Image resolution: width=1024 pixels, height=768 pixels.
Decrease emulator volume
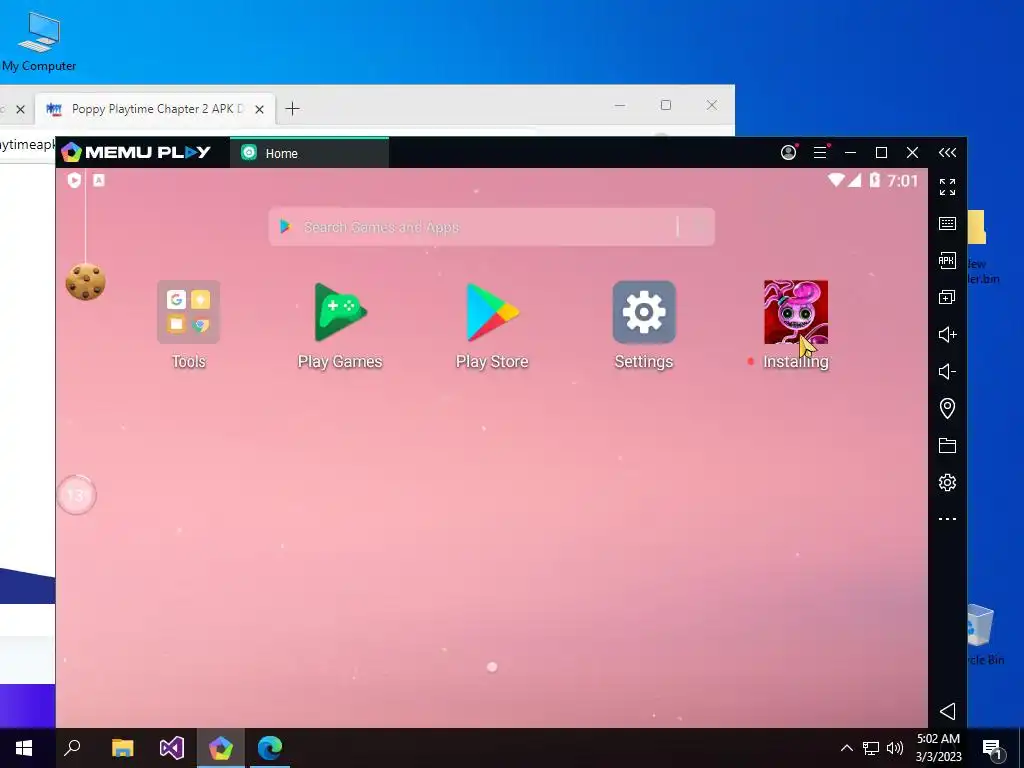pyautogui.click(x=948, y=372)
